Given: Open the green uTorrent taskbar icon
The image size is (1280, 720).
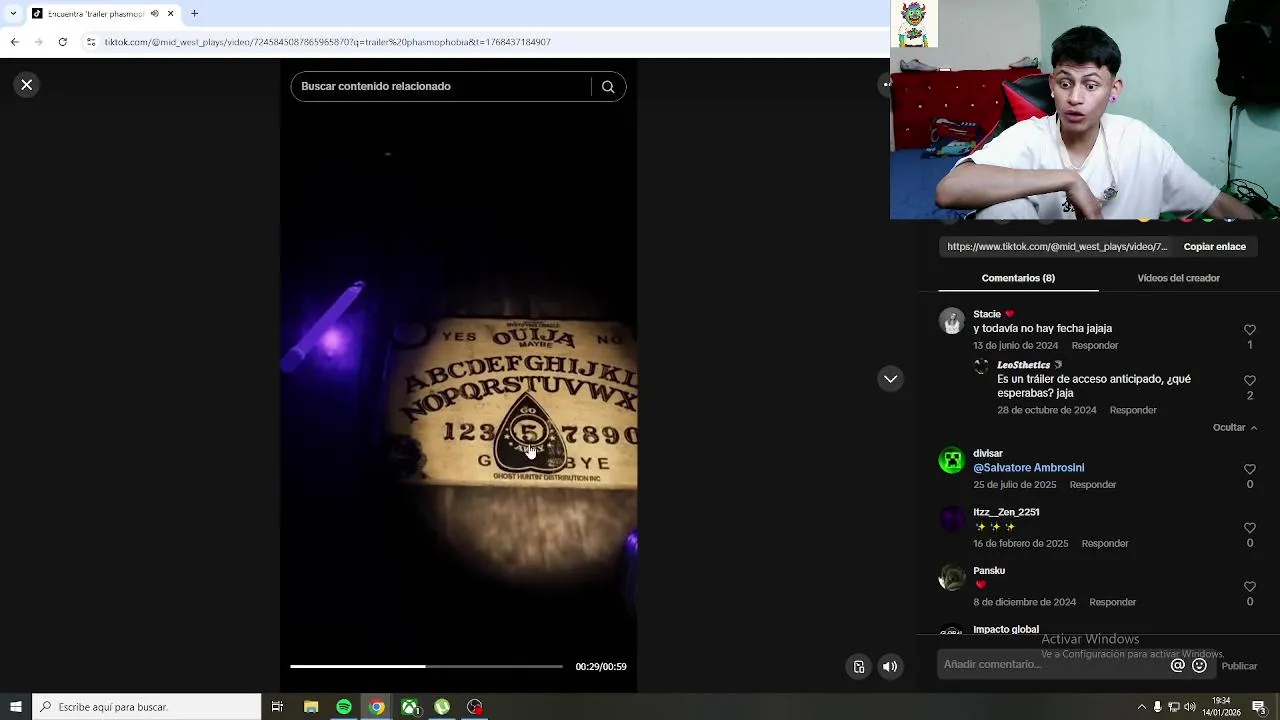Looking at the screenshot, I should tap(442, 707).
